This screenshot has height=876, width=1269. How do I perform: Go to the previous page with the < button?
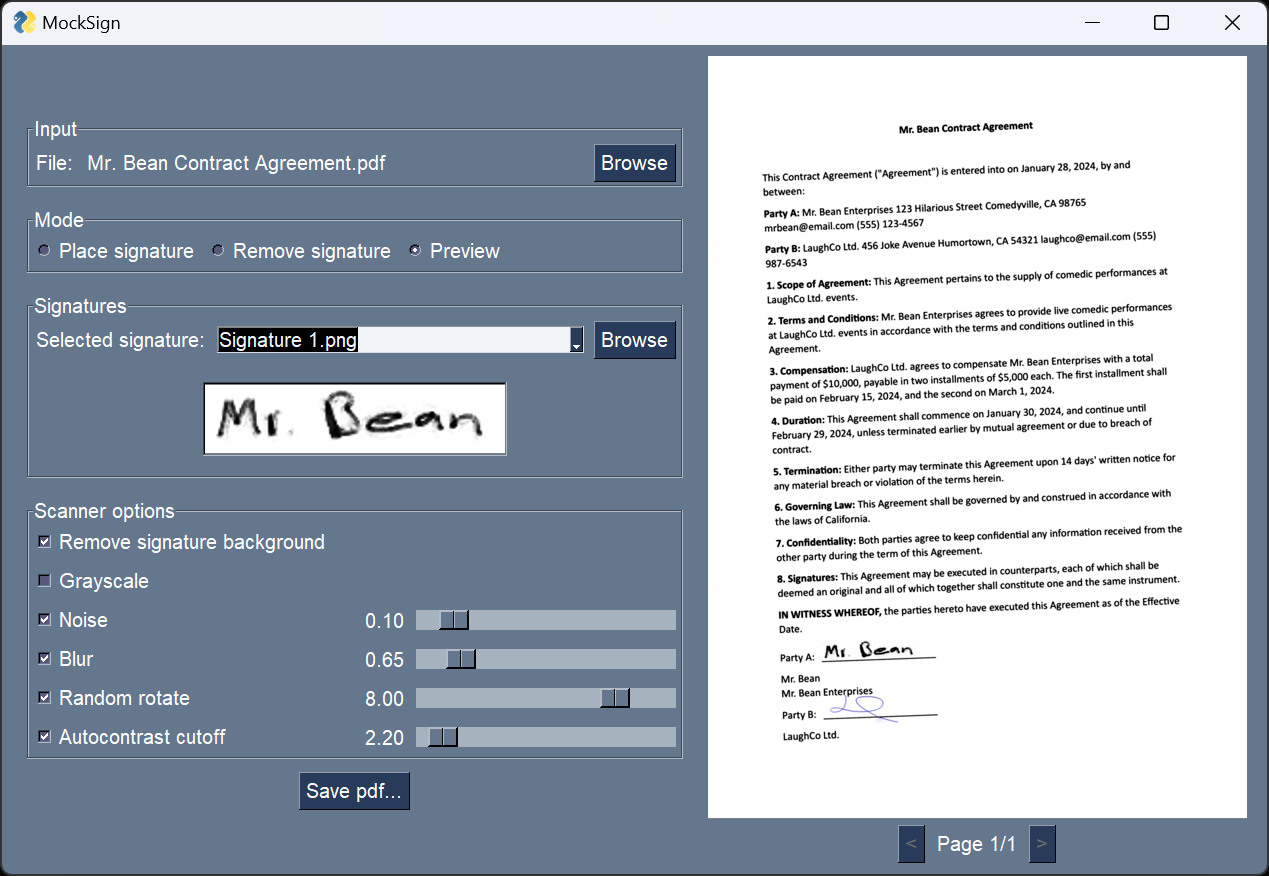911,844
